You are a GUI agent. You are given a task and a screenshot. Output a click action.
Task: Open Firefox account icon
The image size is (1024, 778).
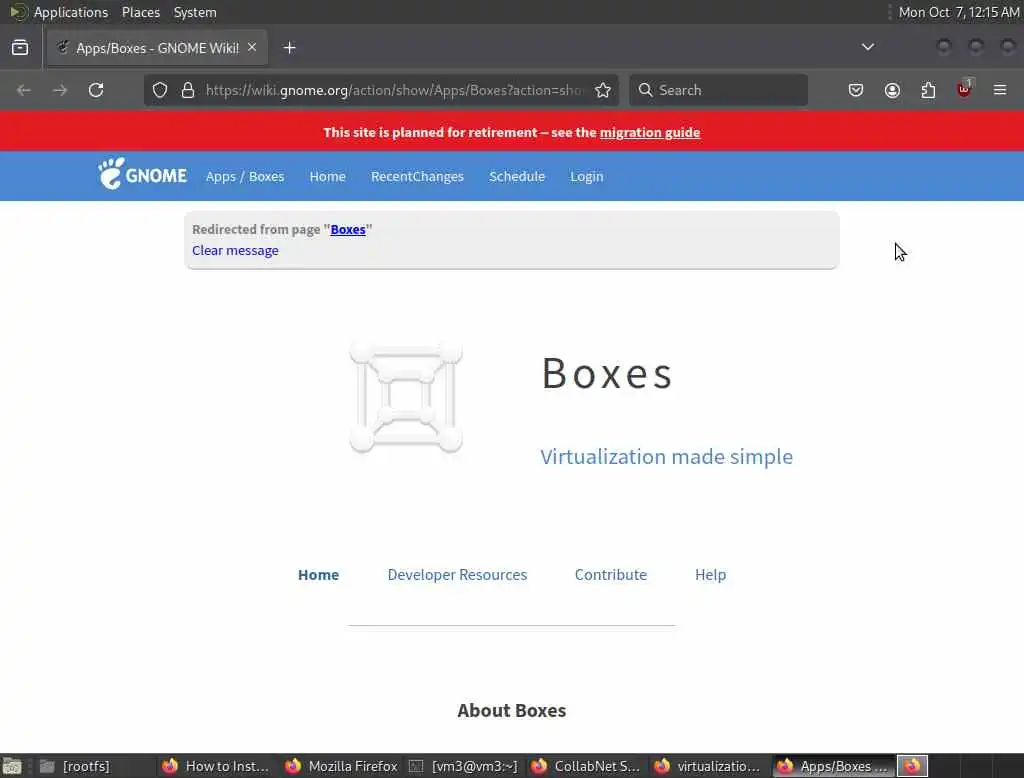tap(892, 90)
